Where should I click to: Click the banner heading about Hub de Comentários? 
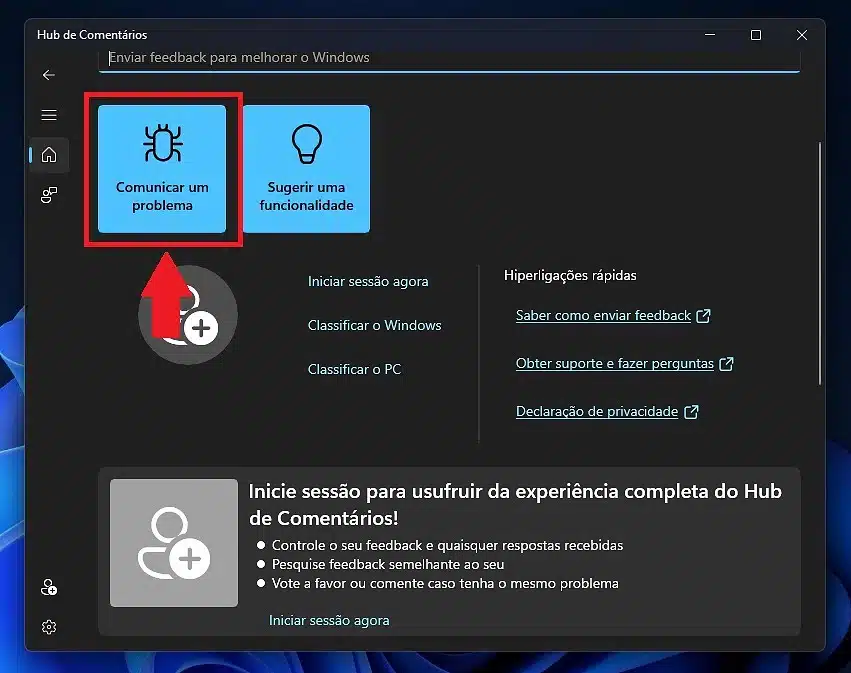515,504
